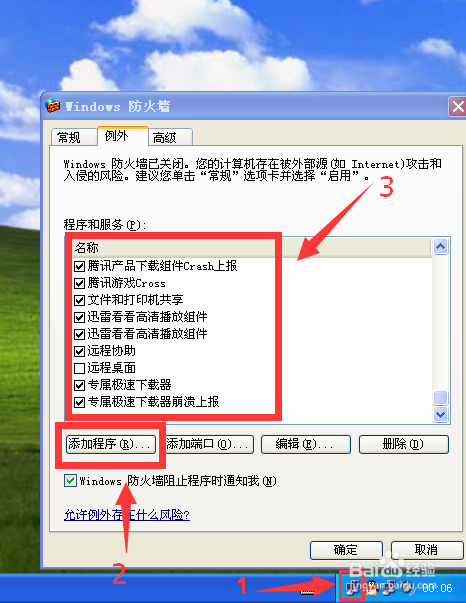466x603 pixels.
Task: Click the volume speaker tray icon
Action: coord(408,587)
